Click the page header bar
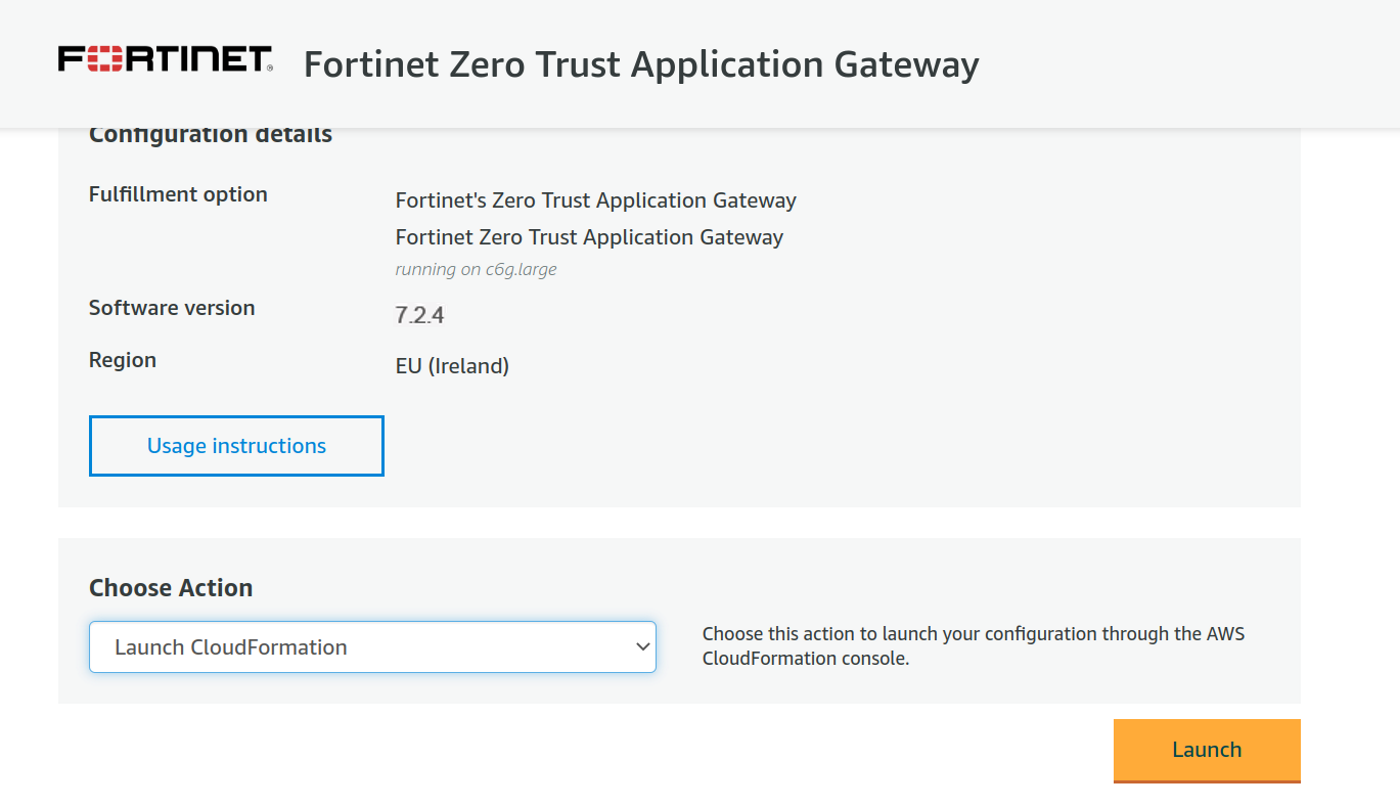Screen dimensions: 1400x807 coord(700,63)
